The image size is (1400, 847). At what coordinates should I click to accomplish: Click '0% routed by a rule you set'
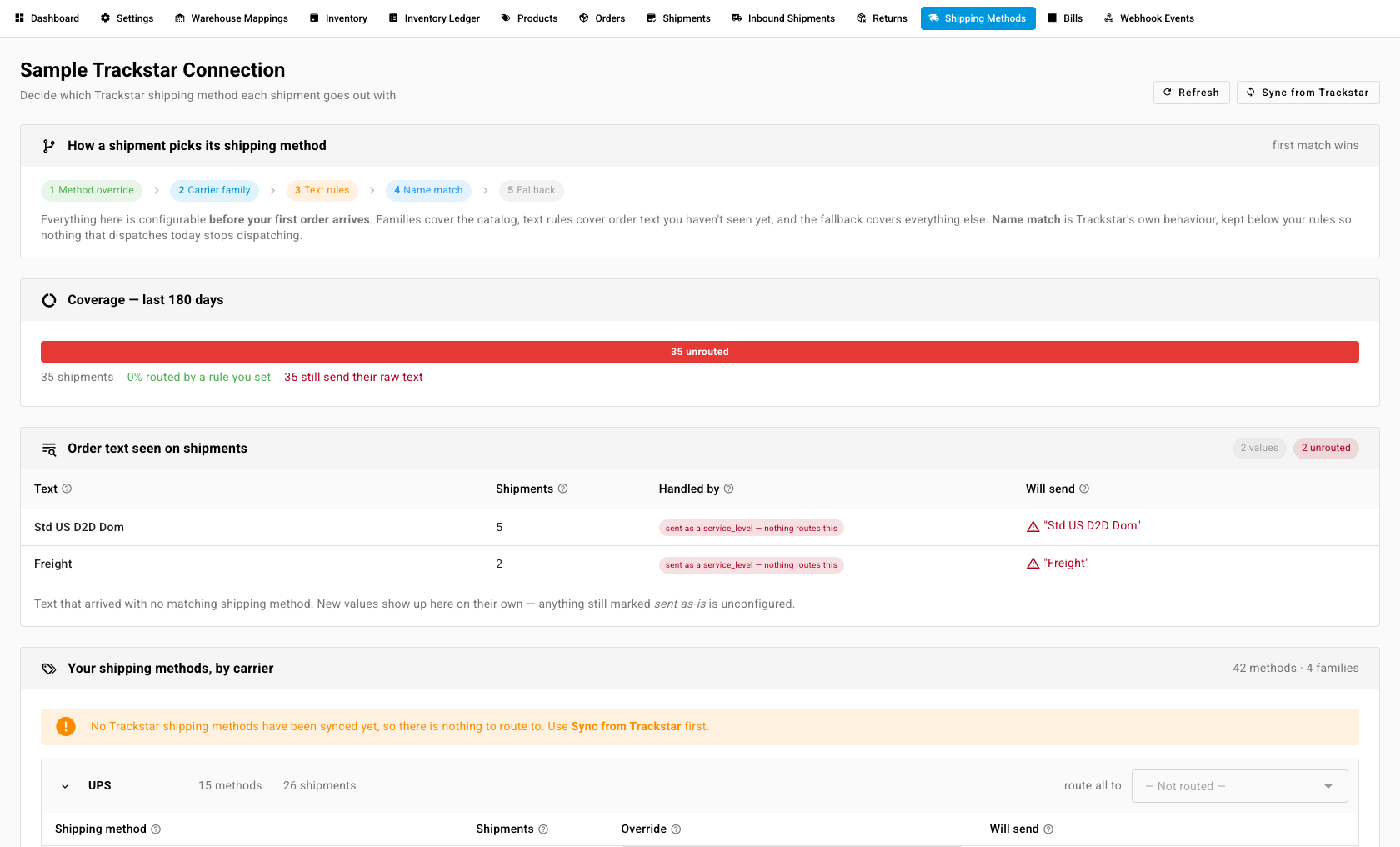(199, 378)
